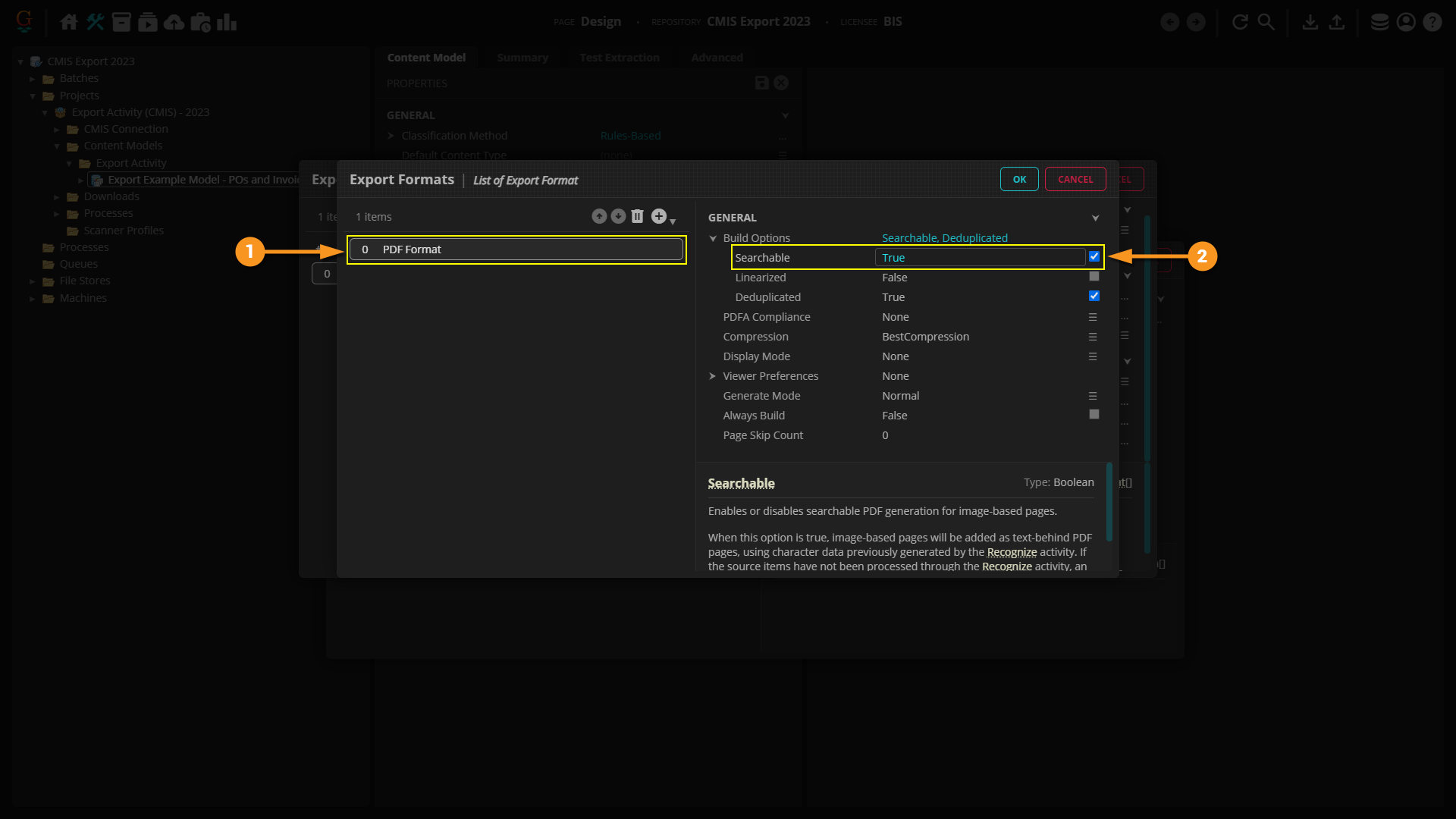Switch to the Test Extraction tab
The width and height of the screenshot is (1456, 819).
[619, 58]
